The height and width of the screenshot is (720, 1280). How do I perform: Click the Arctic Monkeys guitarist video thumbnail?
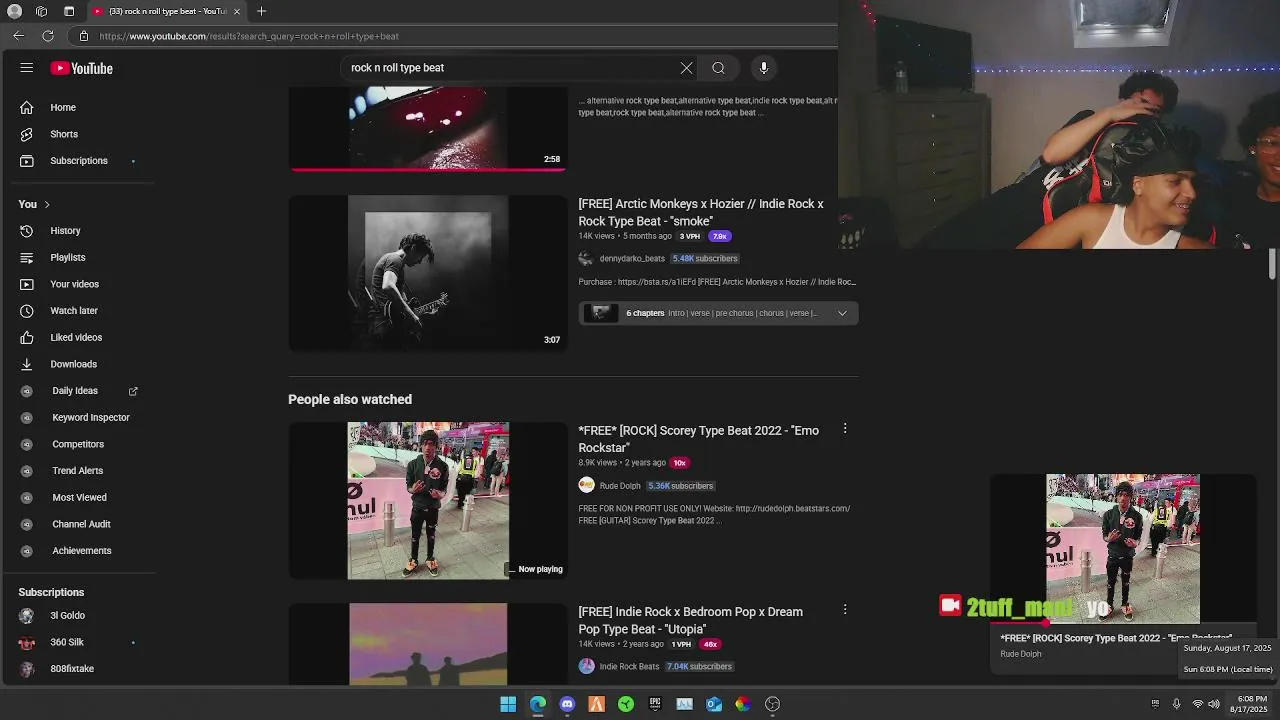pyautogui.click(x=428, y=273)
